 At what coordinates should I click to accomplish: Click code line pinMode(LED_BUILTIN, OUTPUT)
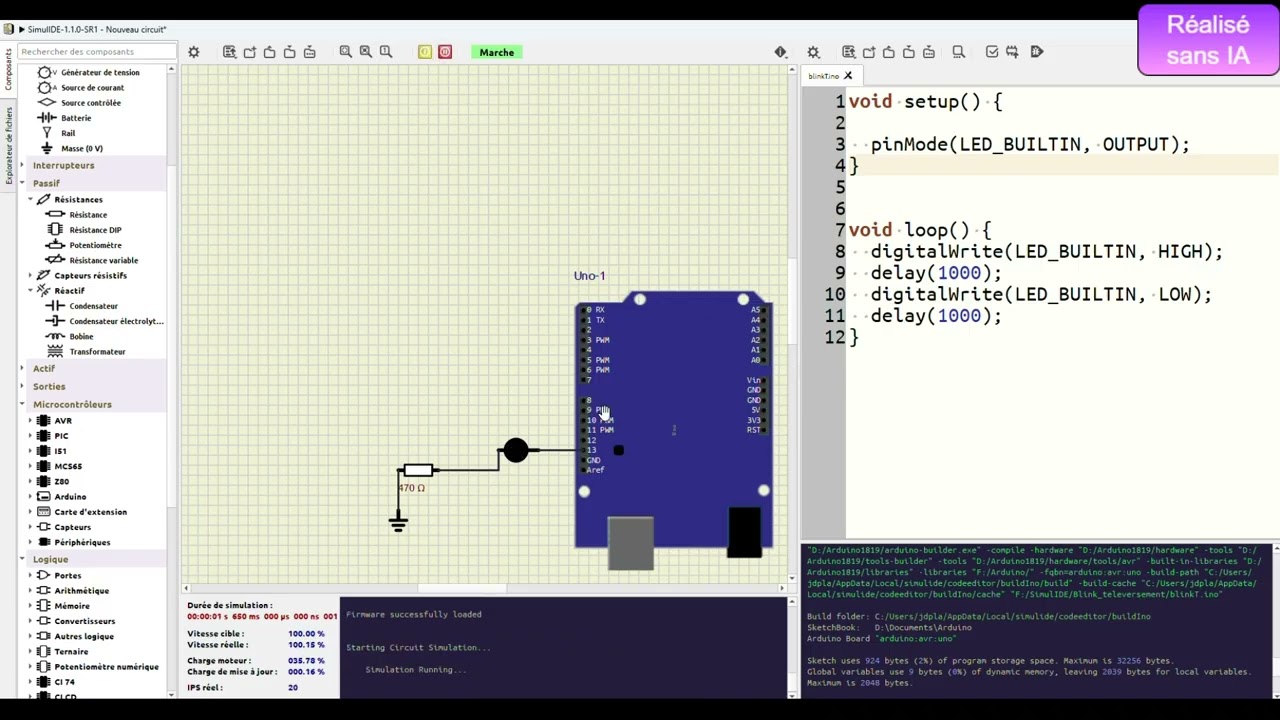(1030, 144)
